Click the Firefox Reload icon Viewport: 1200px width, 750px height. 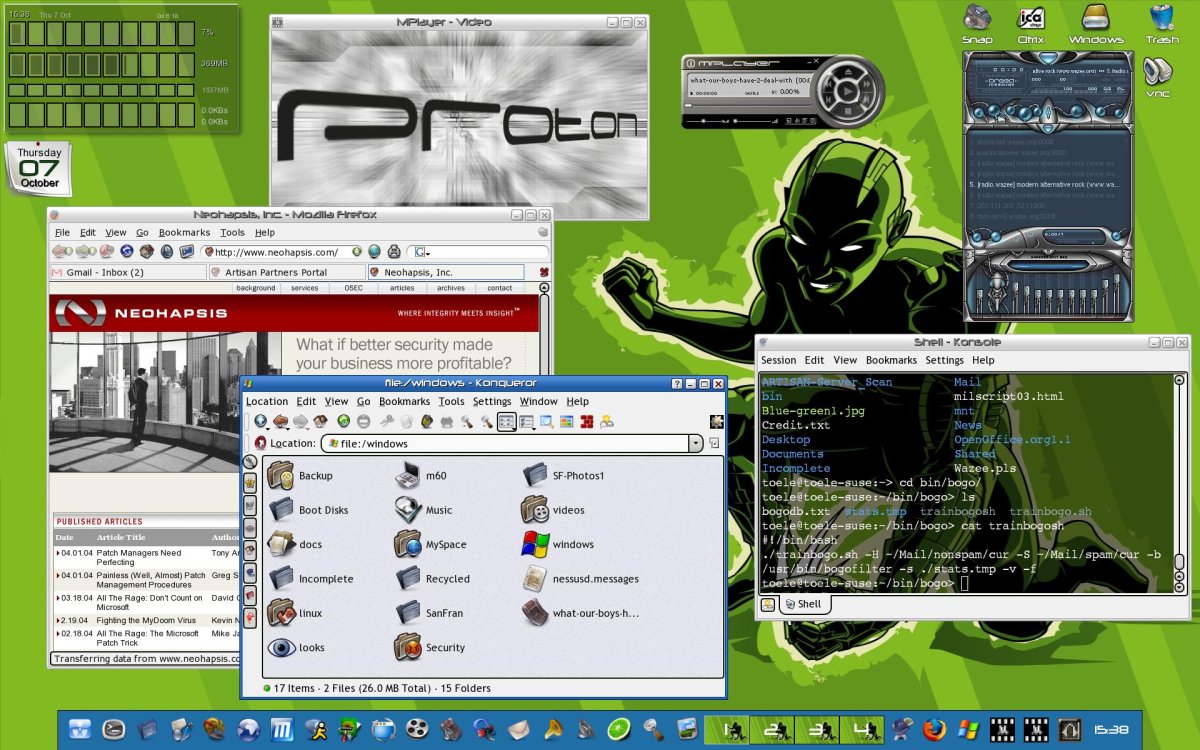click(127, 252)
